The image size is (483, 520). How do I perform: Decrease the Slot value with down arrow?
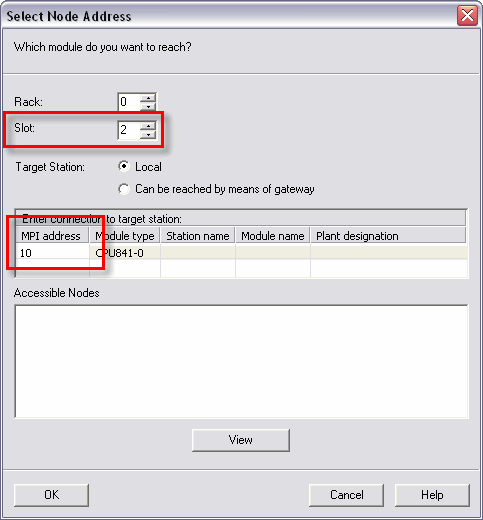148,135
